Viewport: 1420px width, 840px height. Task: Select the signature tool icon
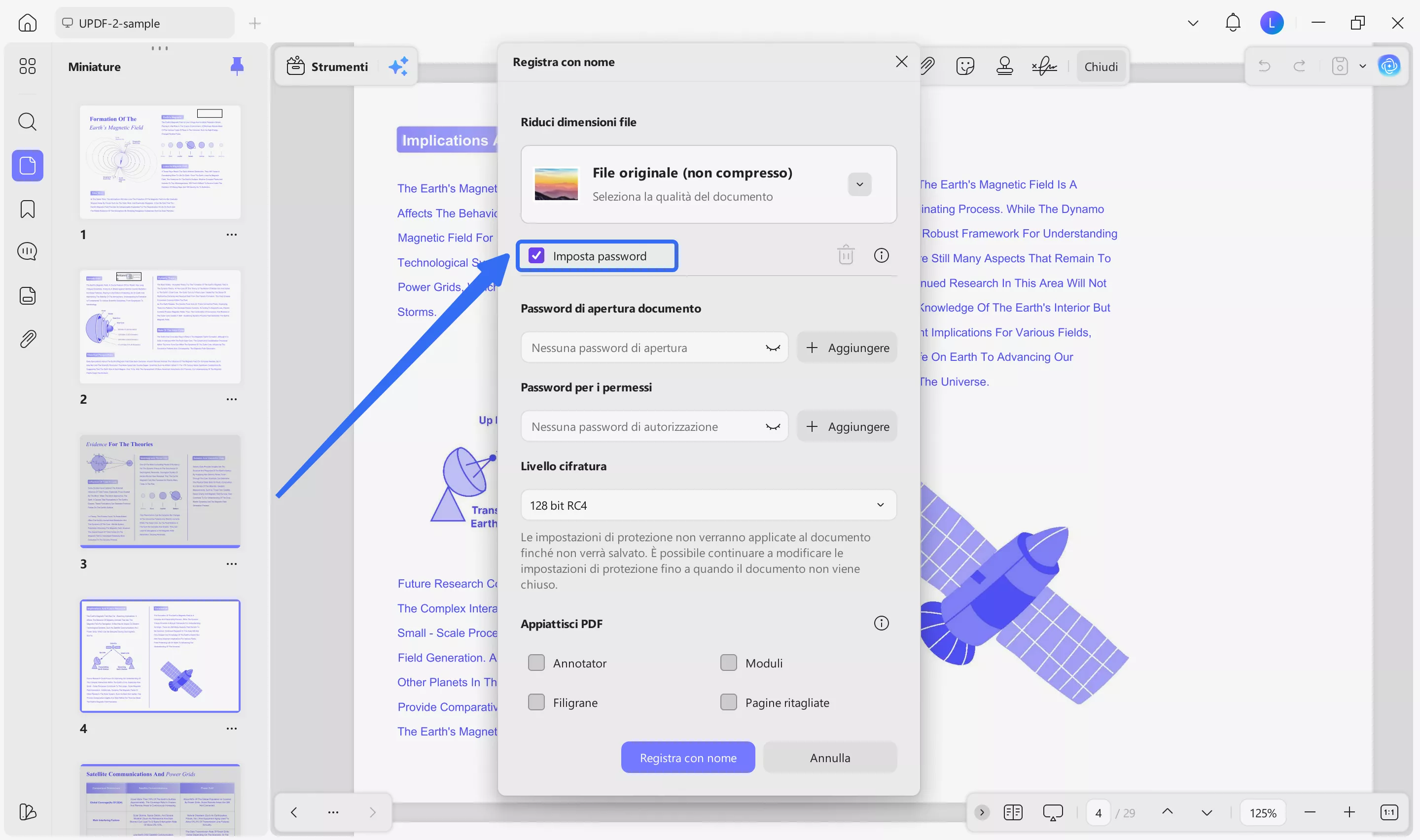pyautogui.click(x=1044, y=66)
